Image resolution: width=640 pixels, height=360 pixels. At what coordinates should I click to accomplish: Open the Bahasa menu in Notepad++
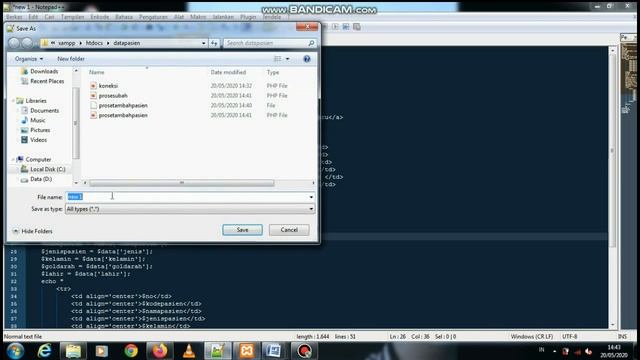pos(124,17)
